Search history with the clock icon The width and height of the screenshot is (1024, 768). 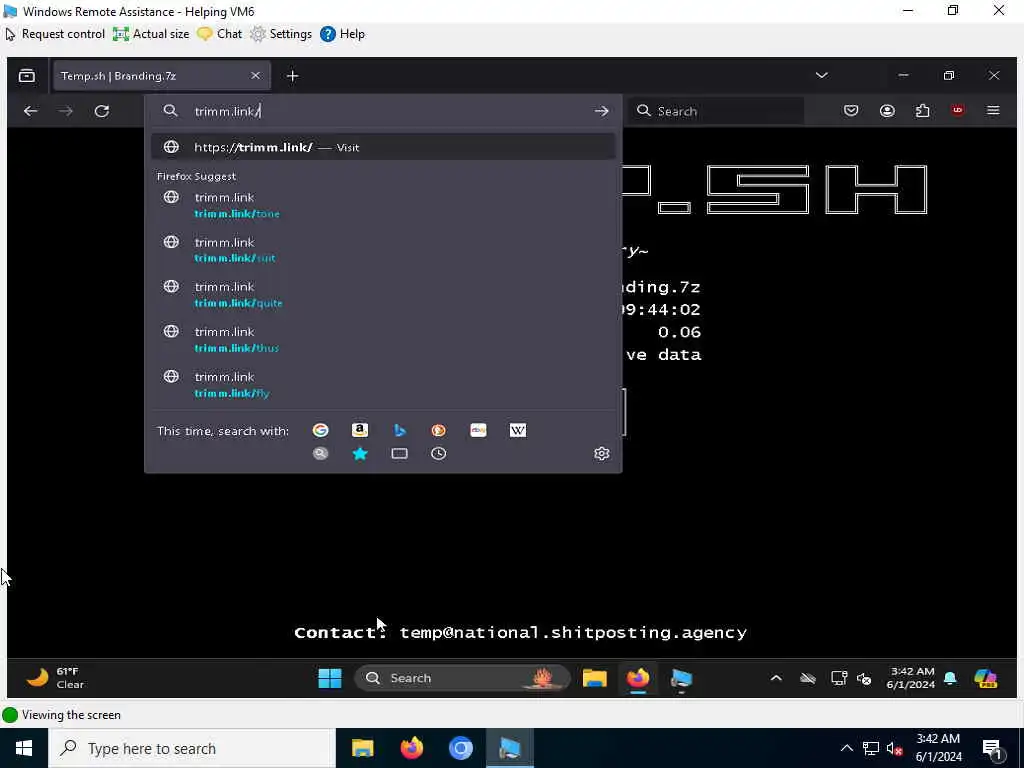pos(439,454)
